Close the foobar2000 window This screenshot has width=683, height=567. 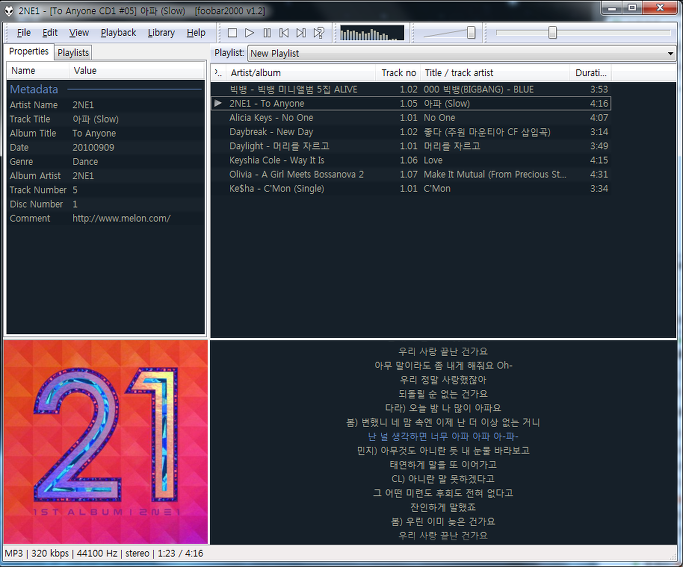660,8
